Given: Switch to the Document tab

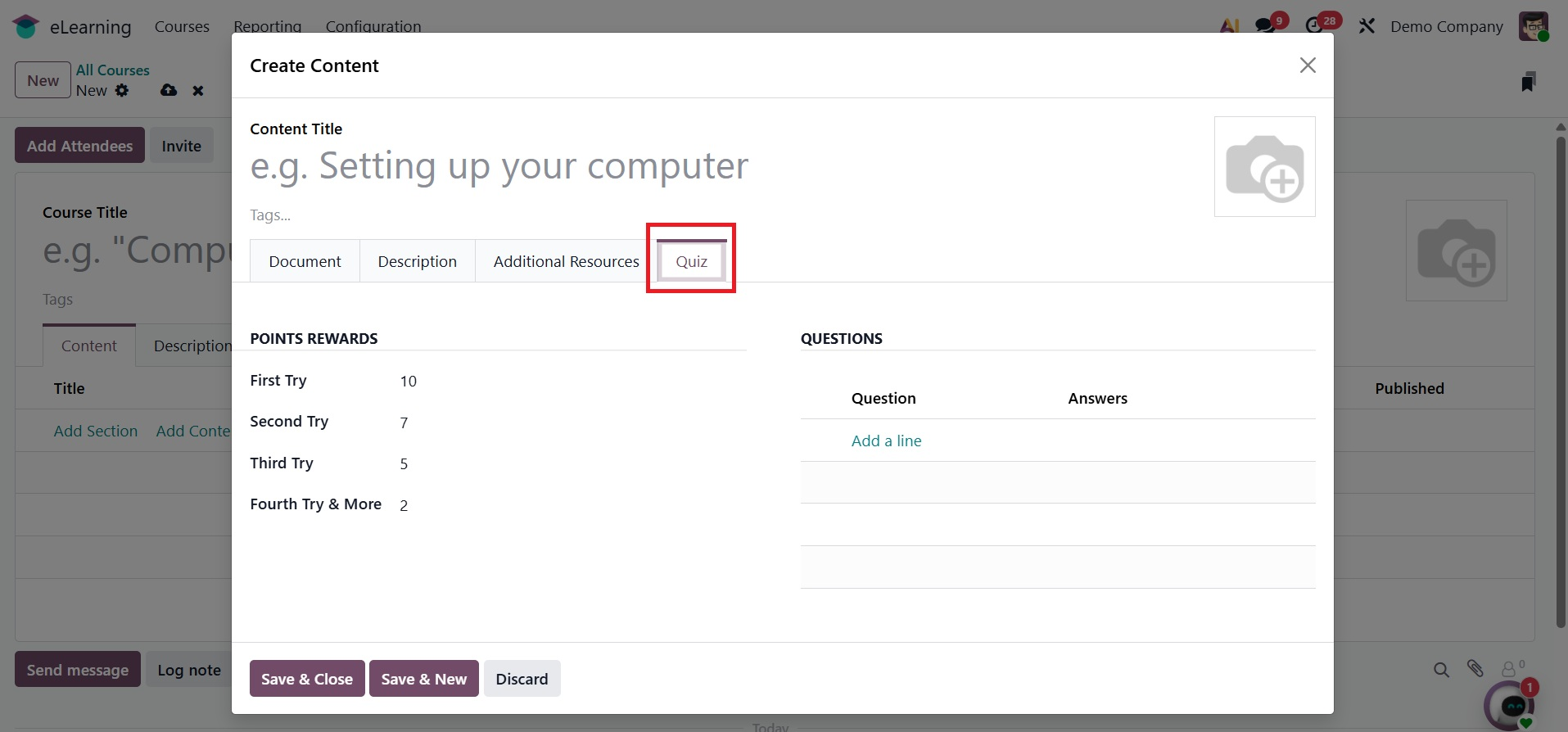Looking at the screenshot, I should click(305, 261).
